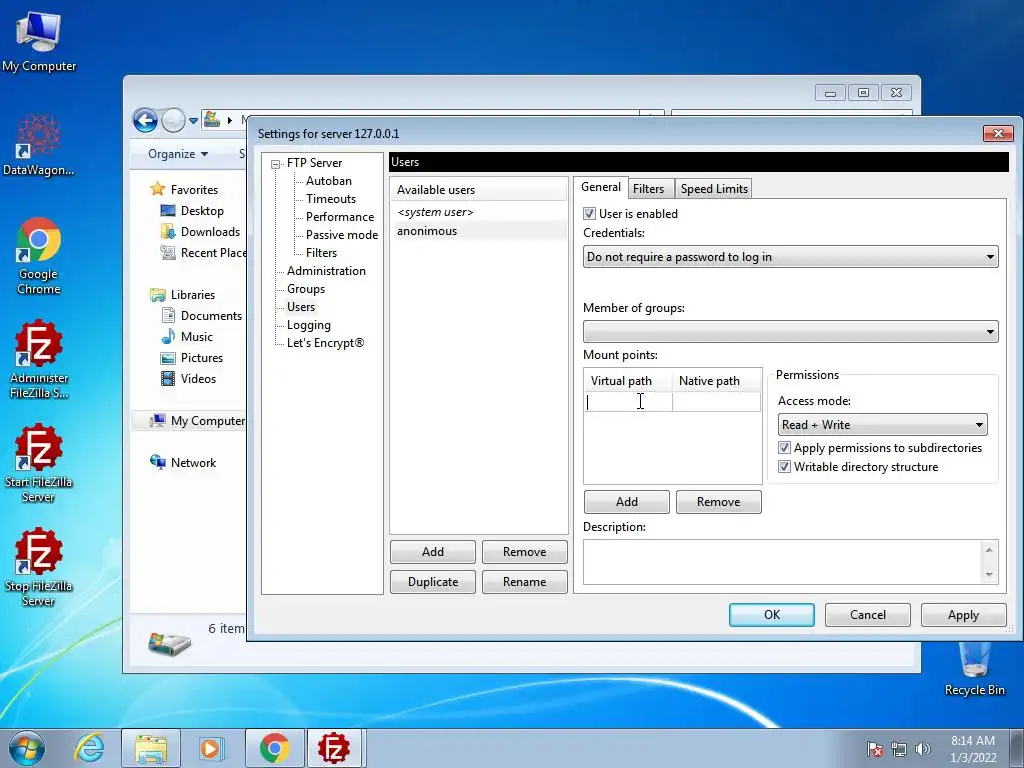
Task: Select Videos library in Explorer
Action: (189, 379)
